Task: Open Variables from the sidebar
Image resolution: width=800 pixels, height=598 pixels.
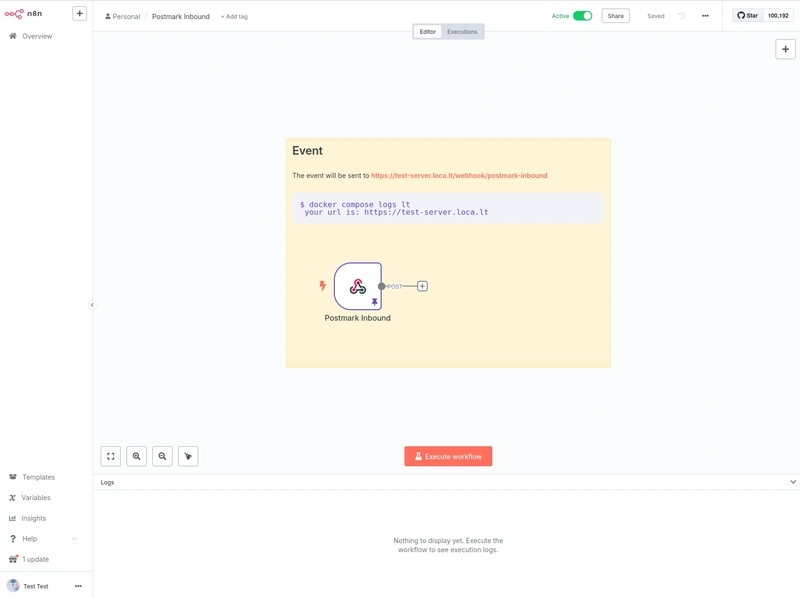Action: 36,497
